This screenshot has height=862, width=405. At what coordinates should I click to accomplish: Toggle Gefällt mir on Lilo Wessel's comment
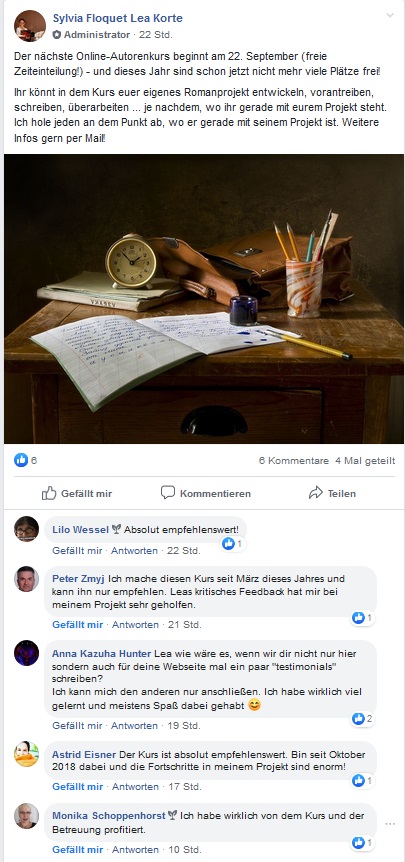click(x=77, y=550)
